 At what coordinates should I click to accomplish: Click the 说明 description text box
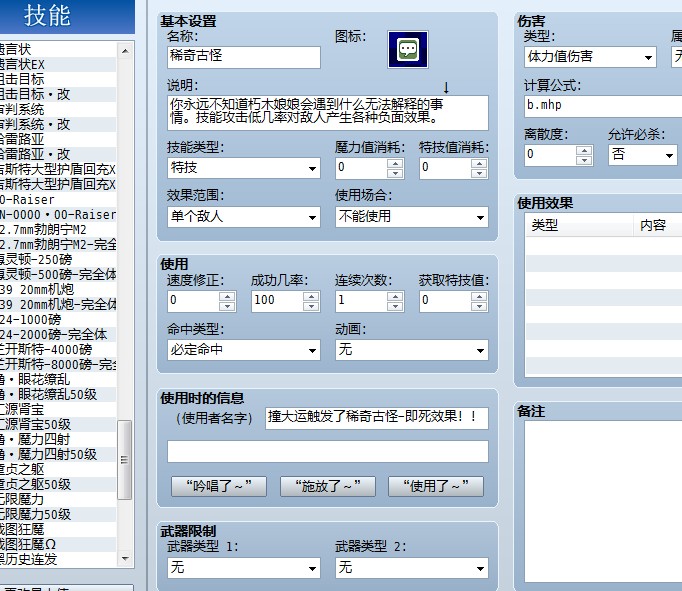coord(328,113)
